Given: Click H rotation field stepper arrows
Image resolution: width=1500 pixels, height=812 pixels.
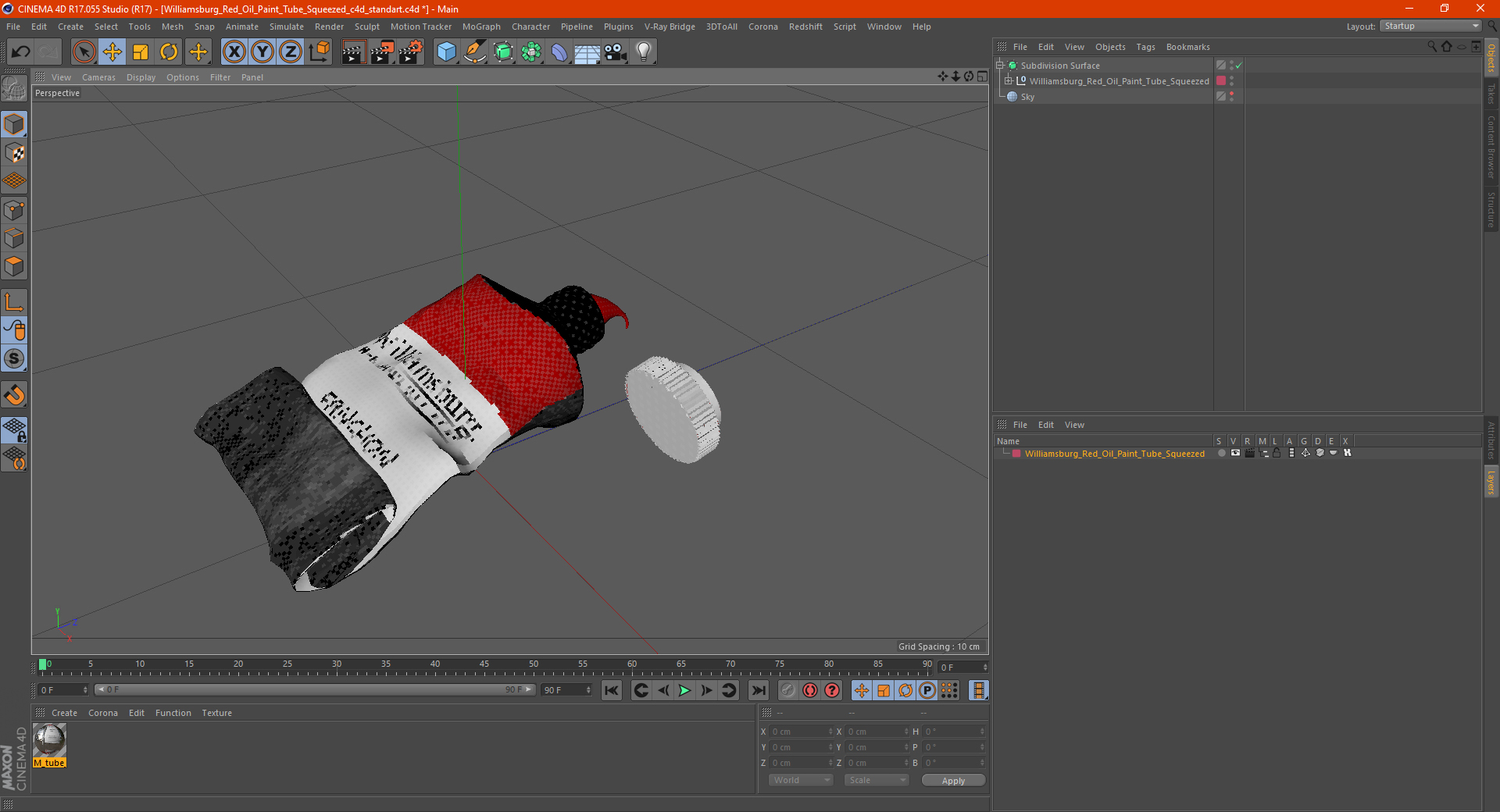Looking at the screenshot, I should [x=982, y=732].
